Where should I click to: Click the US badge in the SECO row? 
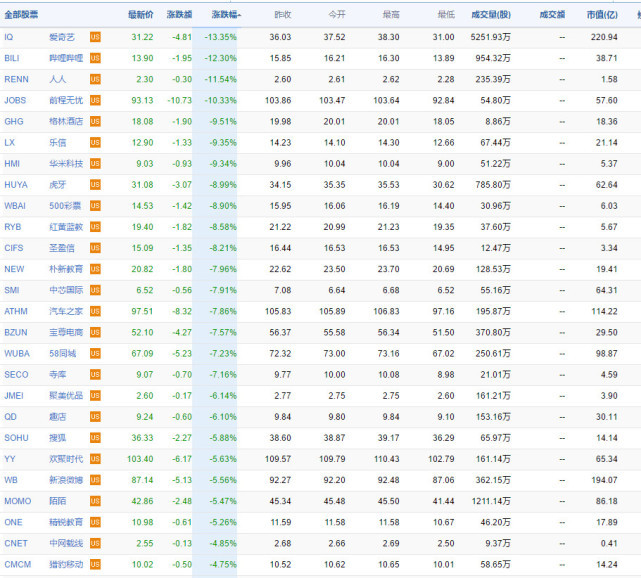pyautogui.click(x=95, y=375)
